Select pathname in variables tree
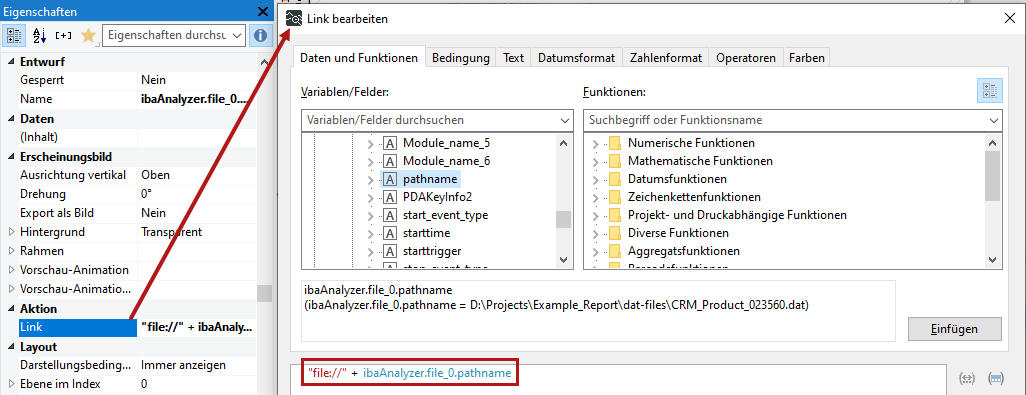 (430, 179)
